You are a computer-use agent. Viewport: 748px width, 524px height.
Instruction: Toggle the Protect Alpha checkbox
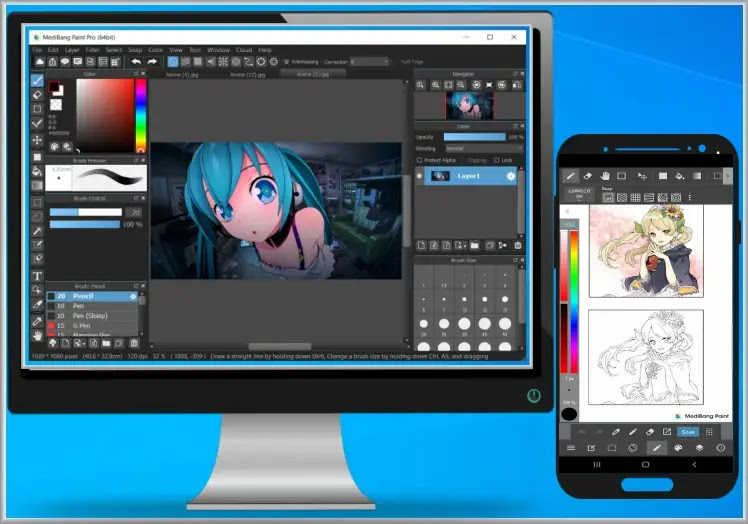pos(419,160)
